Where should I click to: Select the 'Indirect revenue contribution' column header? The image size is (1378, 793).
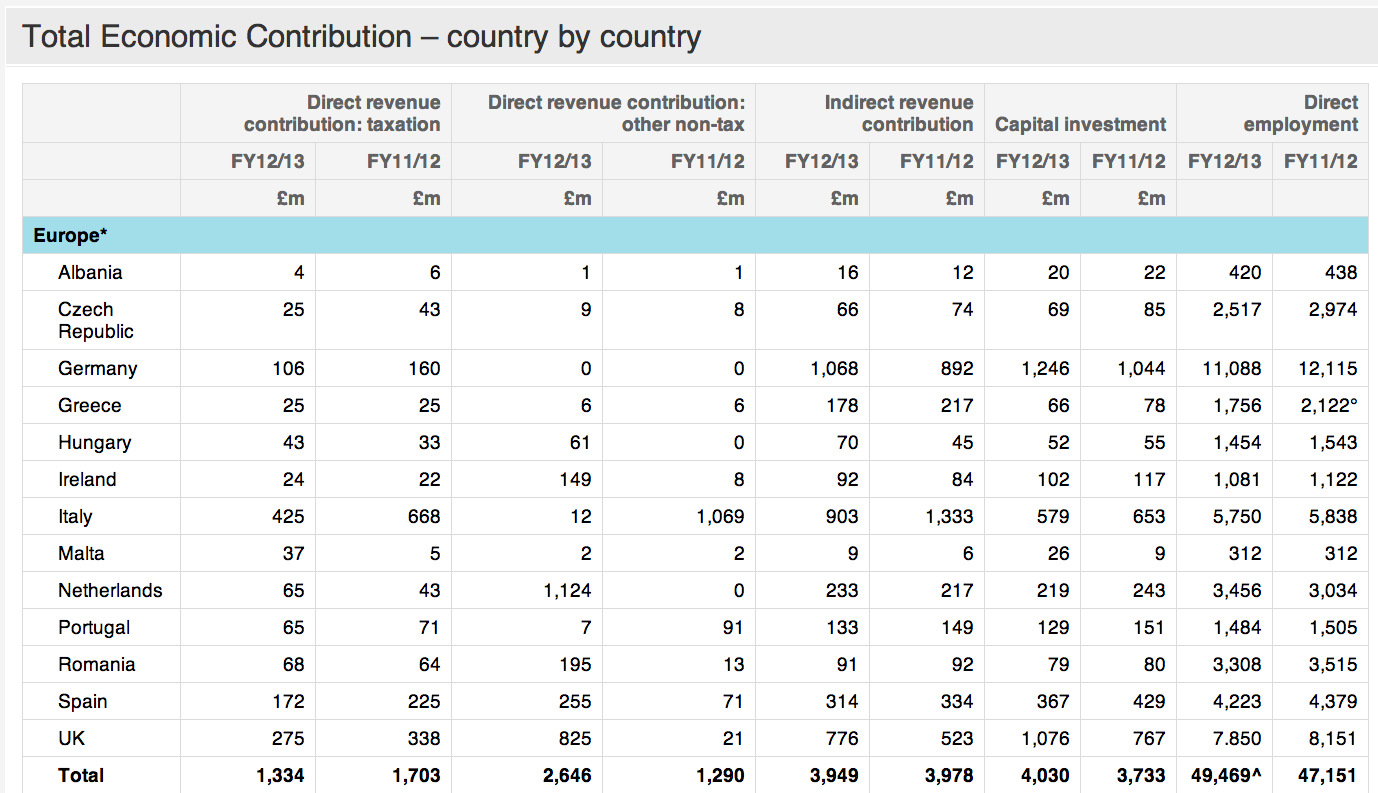(898, 113)
